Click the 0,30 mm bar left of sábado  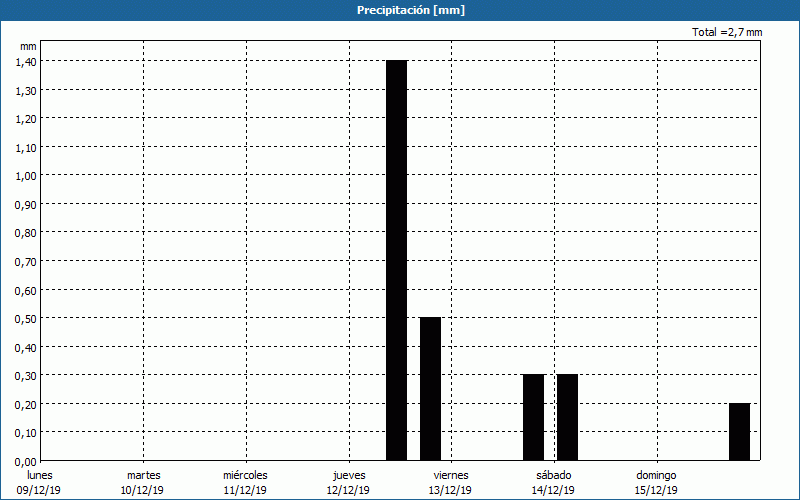pos(533,417)
